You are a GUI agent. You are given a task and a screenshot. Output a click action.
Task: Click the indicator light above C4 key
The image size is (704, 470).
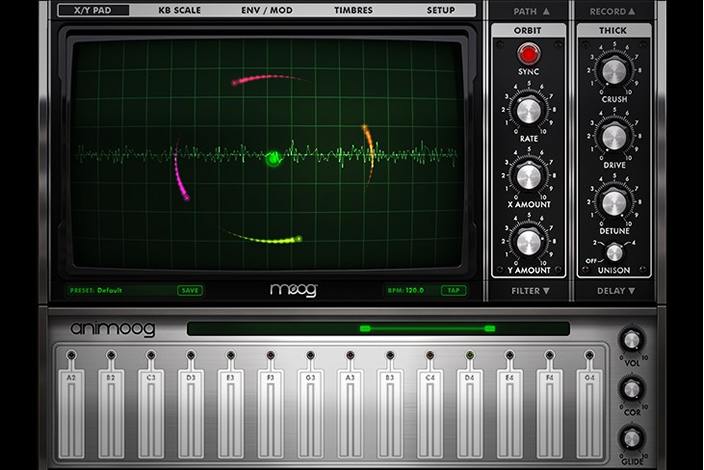tap(430, 355)
